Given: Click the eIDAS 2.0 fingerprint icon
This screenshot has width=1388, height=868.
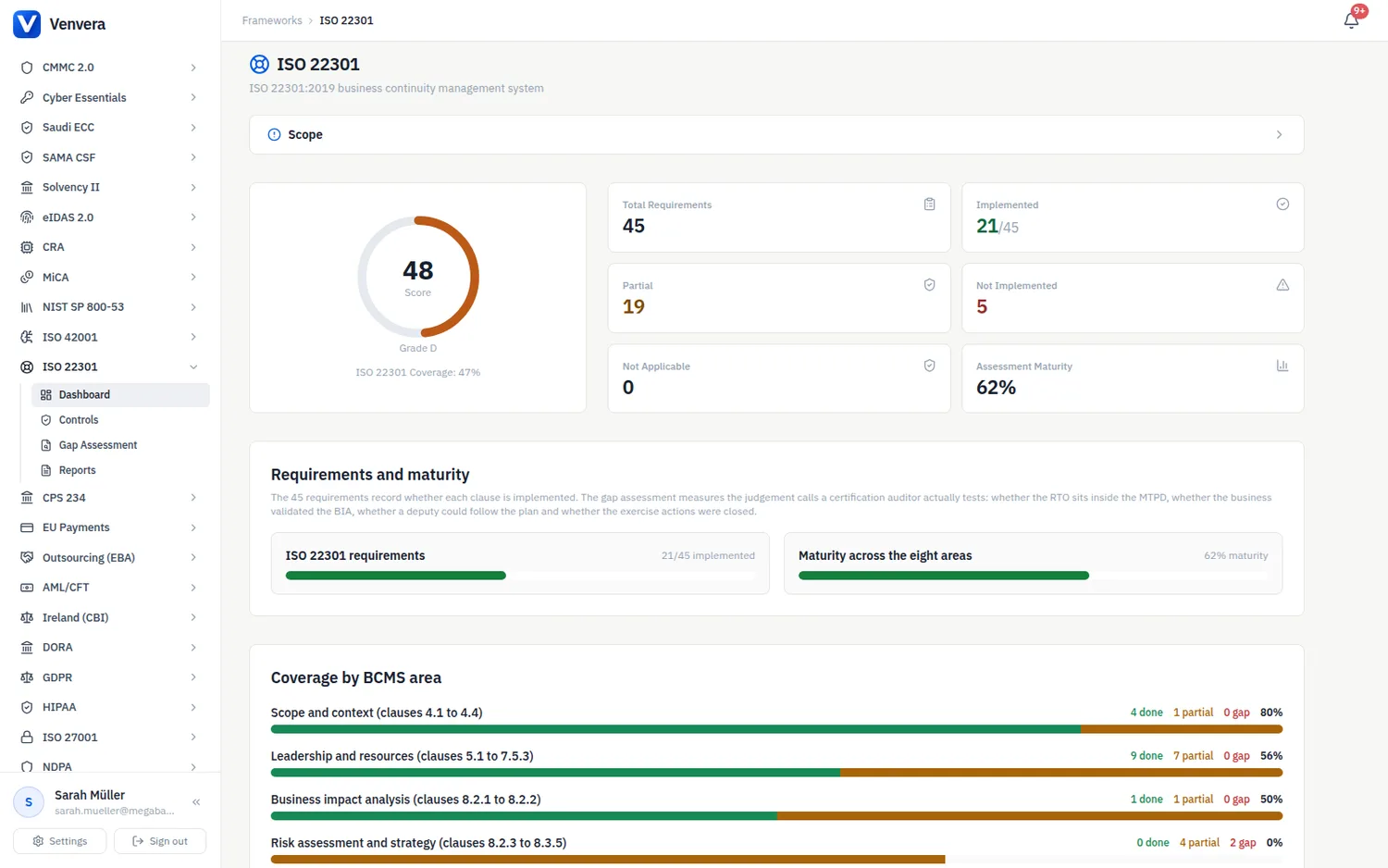Looking at the screenshot, I should coord(27,217).
